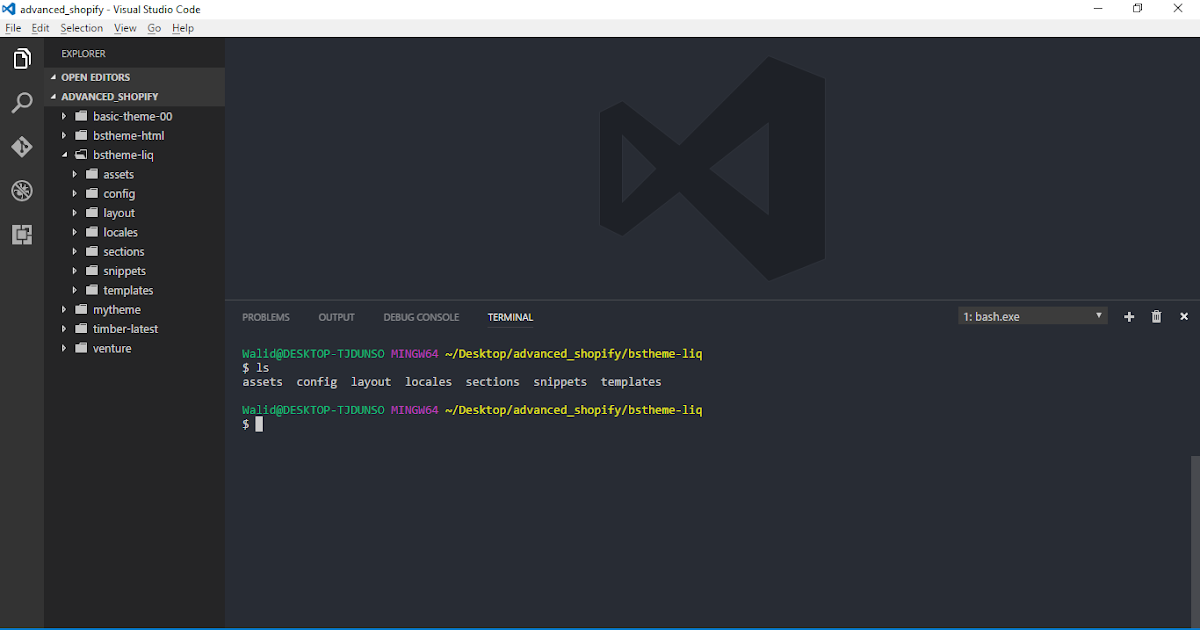The height and width of the screenshot is (630, 1200).
Task: Select the layout folder name
Action: pos(119,213)
